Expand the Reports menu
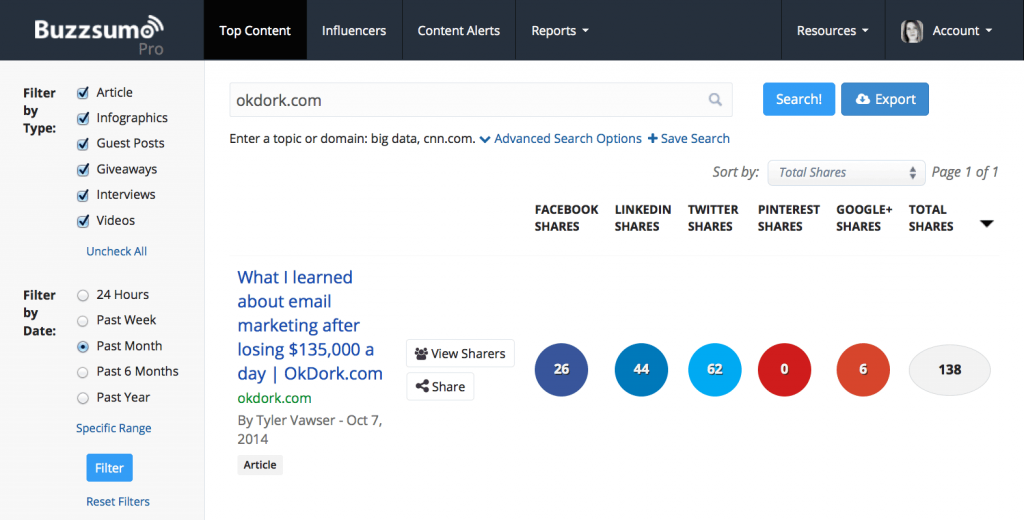Viewport: 1024px width, 520px height. pyautogui.click(x=560, y=31)
